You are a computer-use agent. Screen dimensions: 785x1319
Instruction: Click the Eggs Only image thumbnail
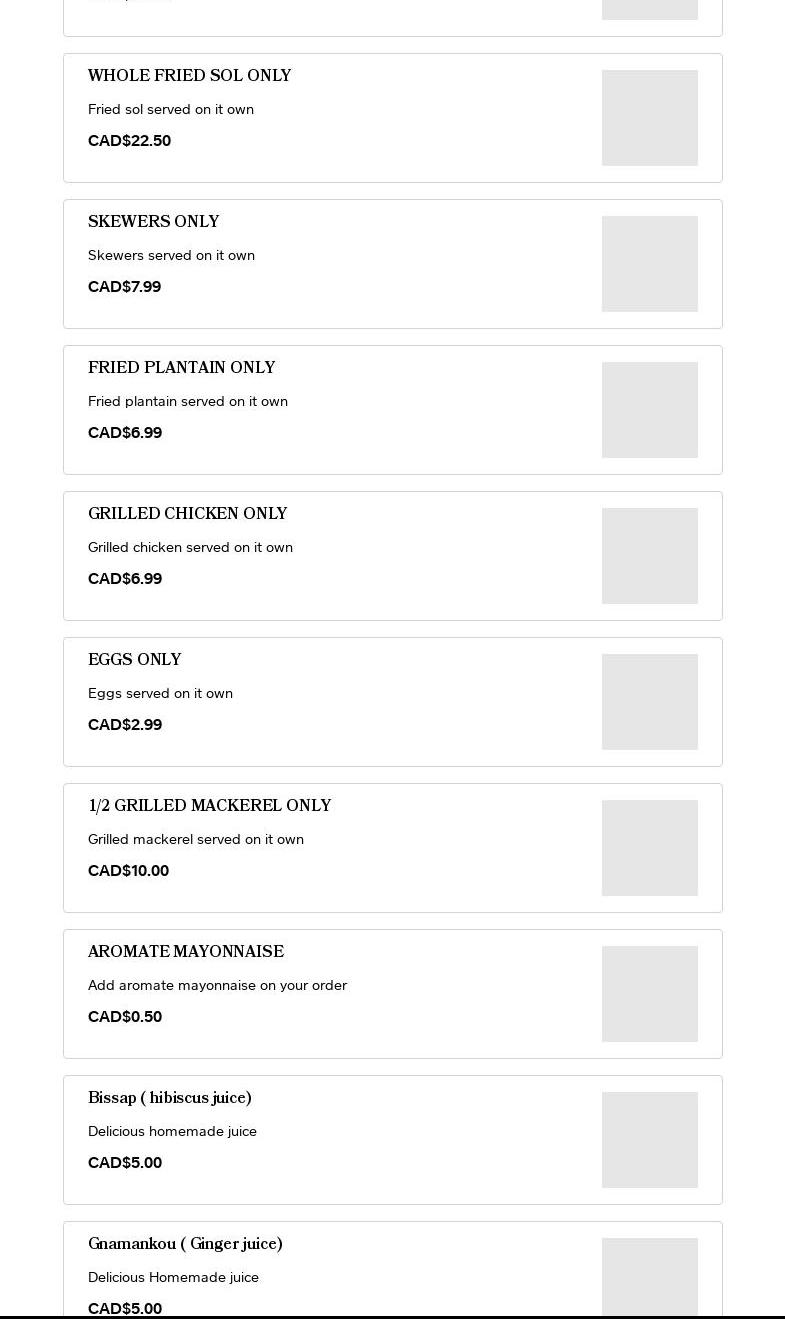click(x=649, y=702)
